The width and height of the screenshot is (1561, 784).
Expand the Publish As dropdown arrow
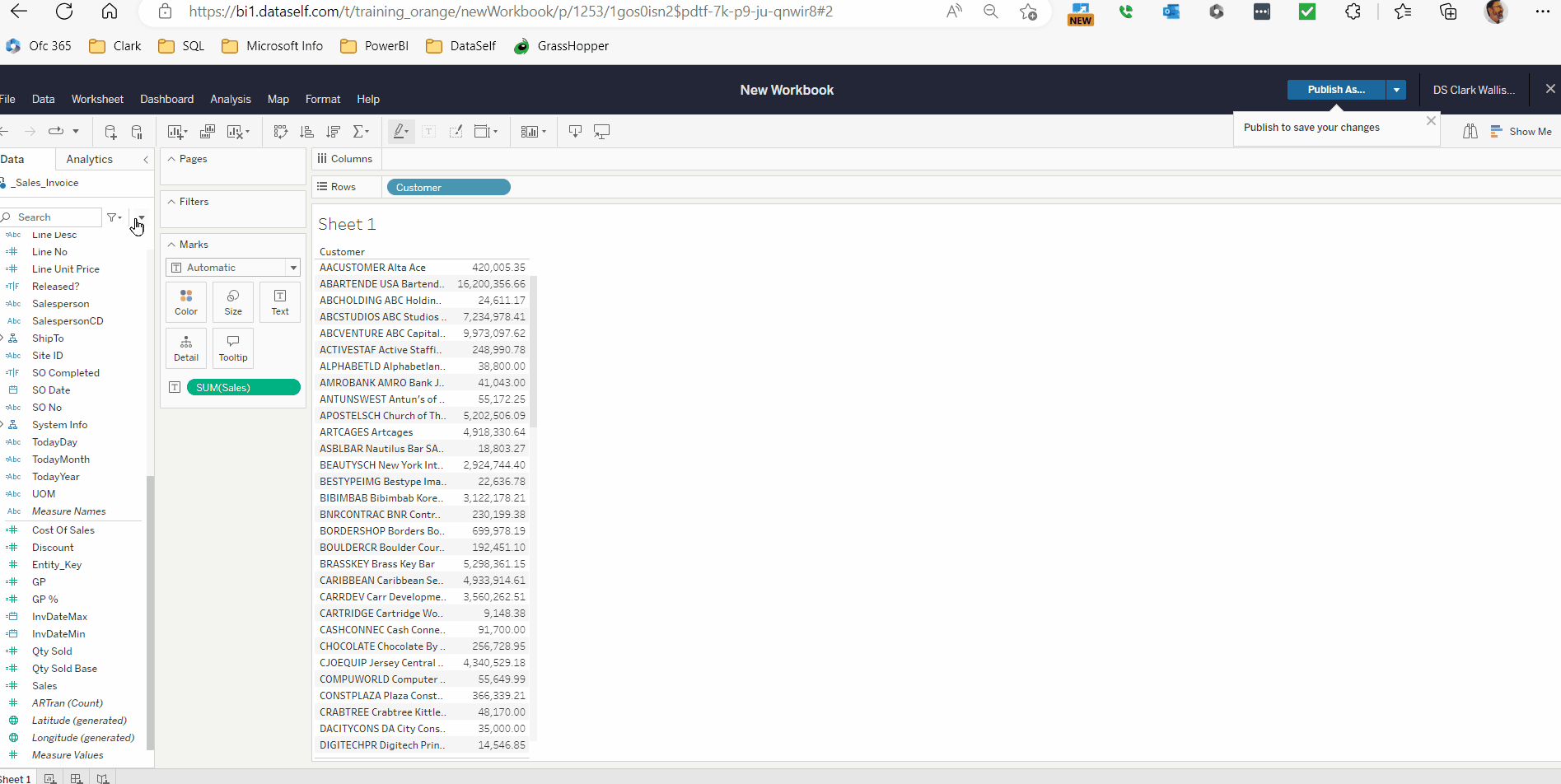click(1396, 90)
